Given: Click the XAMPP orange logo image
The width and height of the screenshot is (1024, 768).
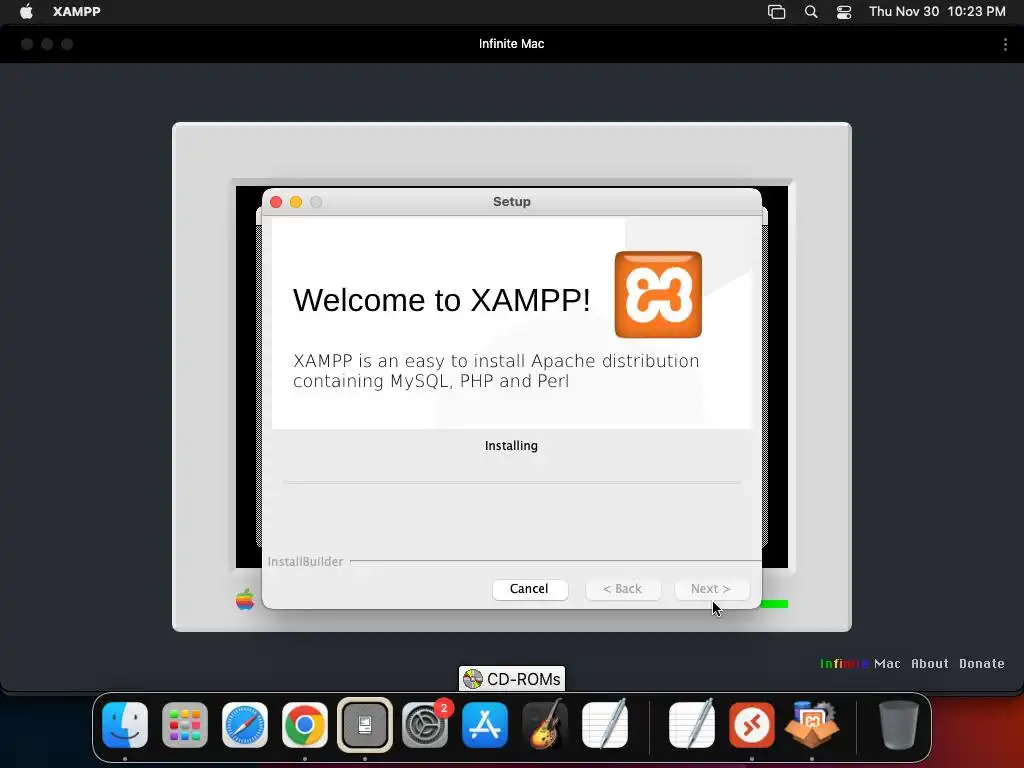Looking at the screenshot, I should click(658, 295).
